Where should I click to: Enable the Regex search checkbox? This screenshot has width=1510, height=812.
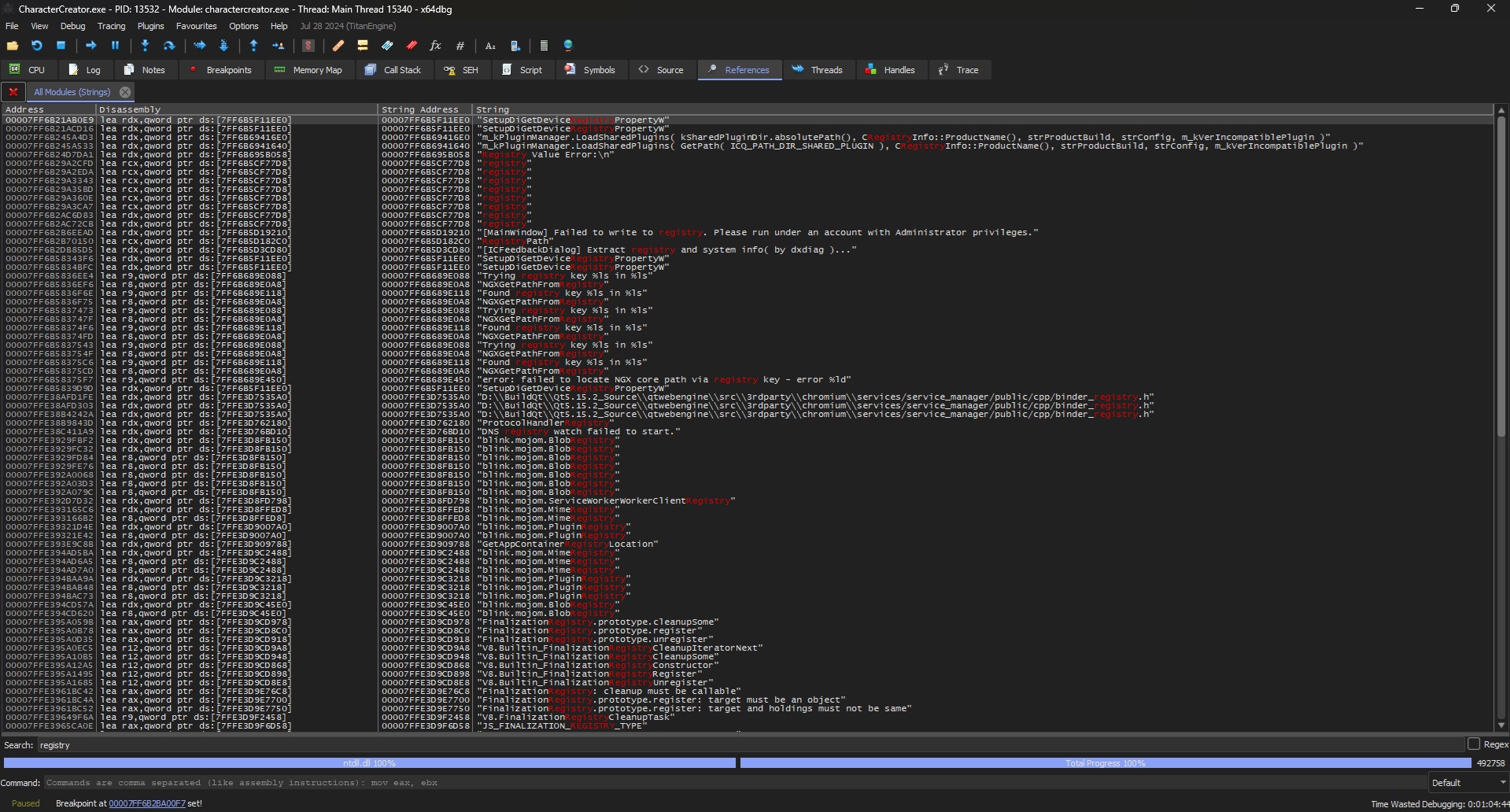[1473, 744]
